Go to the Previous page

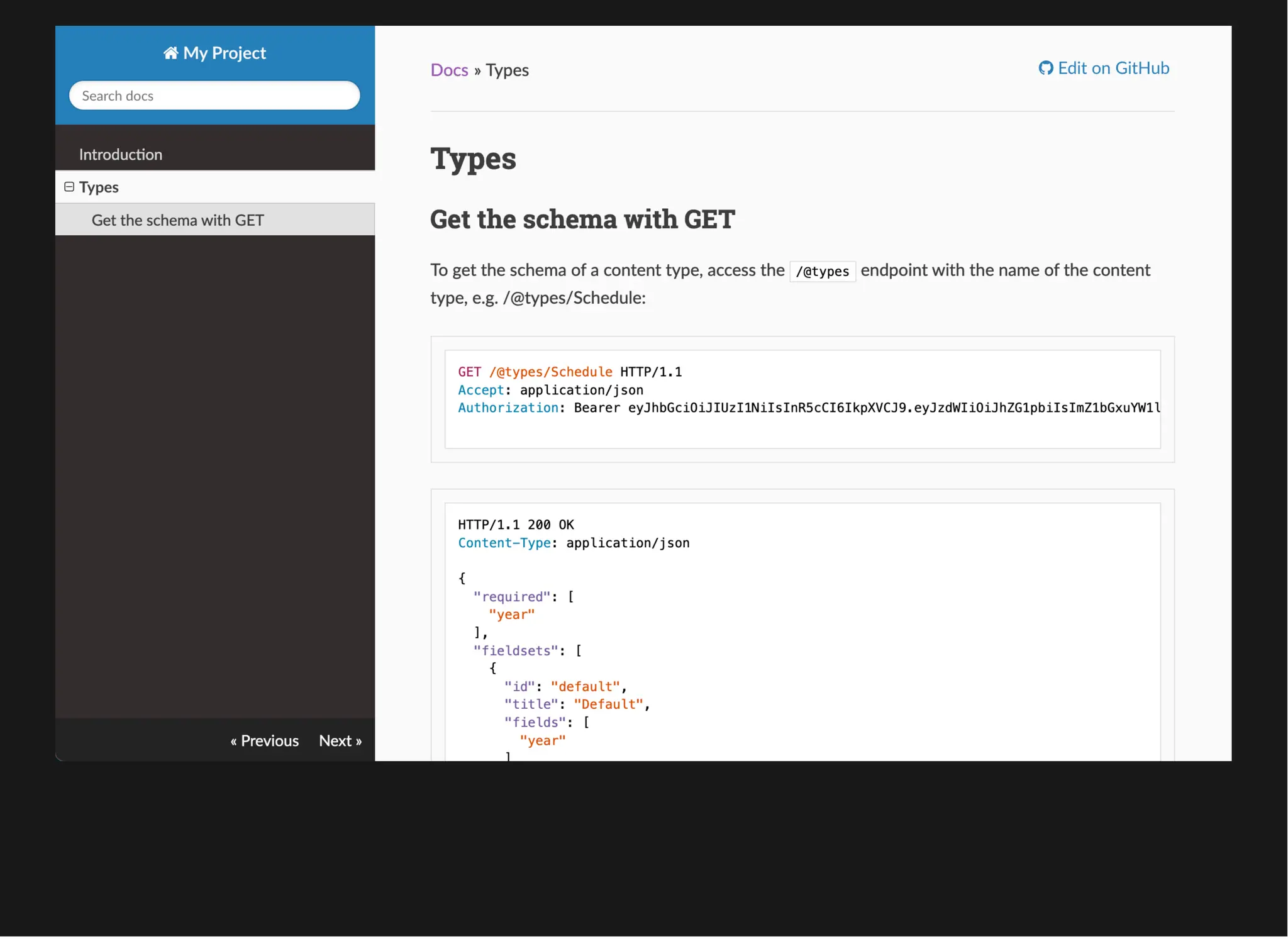(264, 740)
